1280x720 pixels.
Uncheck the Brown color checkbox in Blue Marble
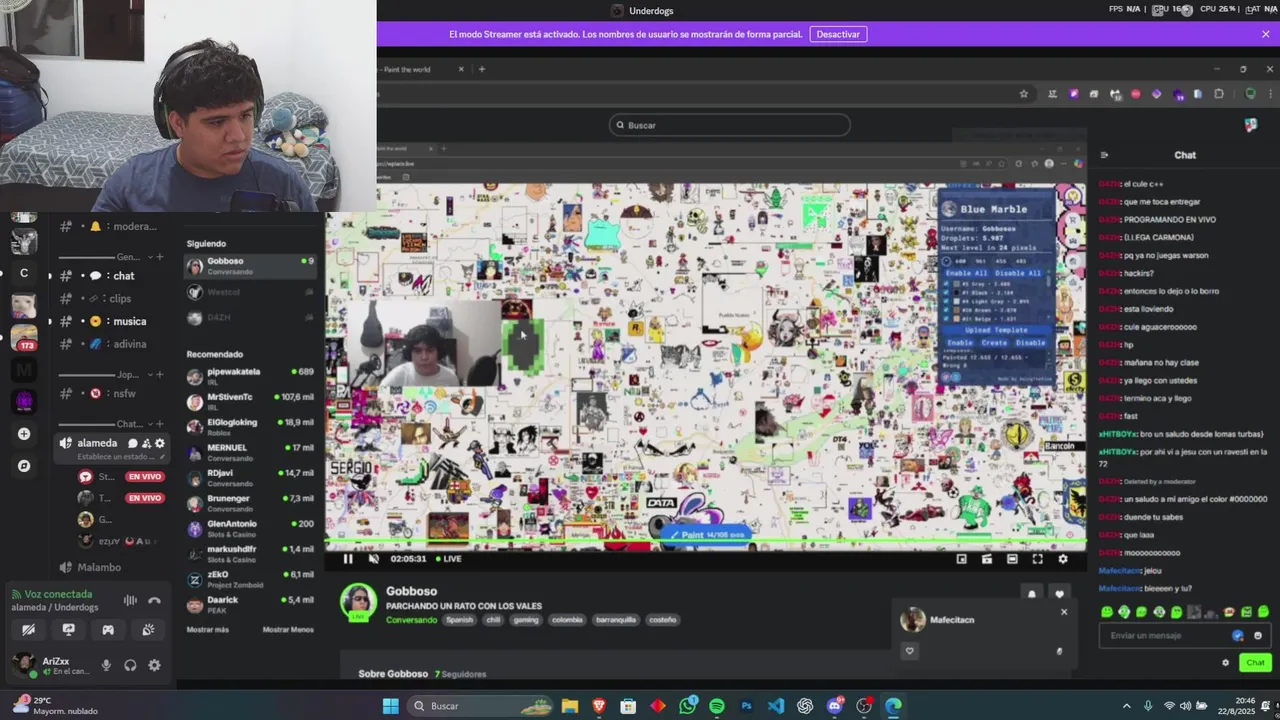point(946,310)
